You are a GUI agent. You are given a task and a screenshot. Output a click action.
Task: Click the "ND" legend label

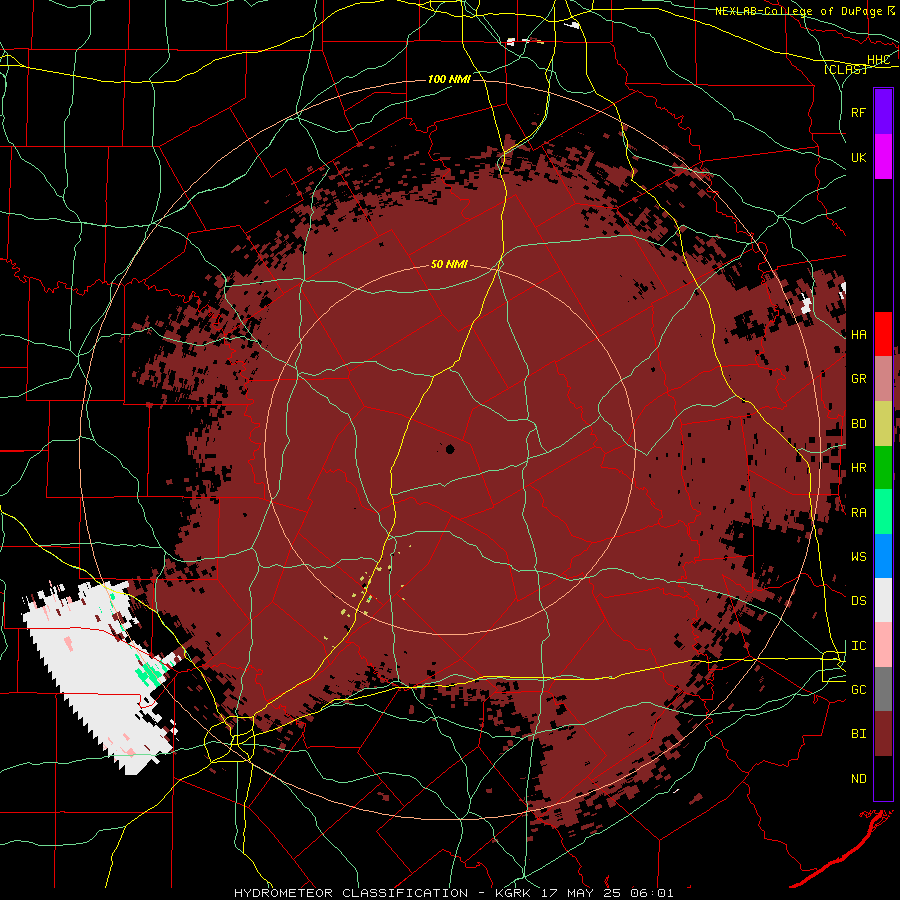[x=859, y=779]
